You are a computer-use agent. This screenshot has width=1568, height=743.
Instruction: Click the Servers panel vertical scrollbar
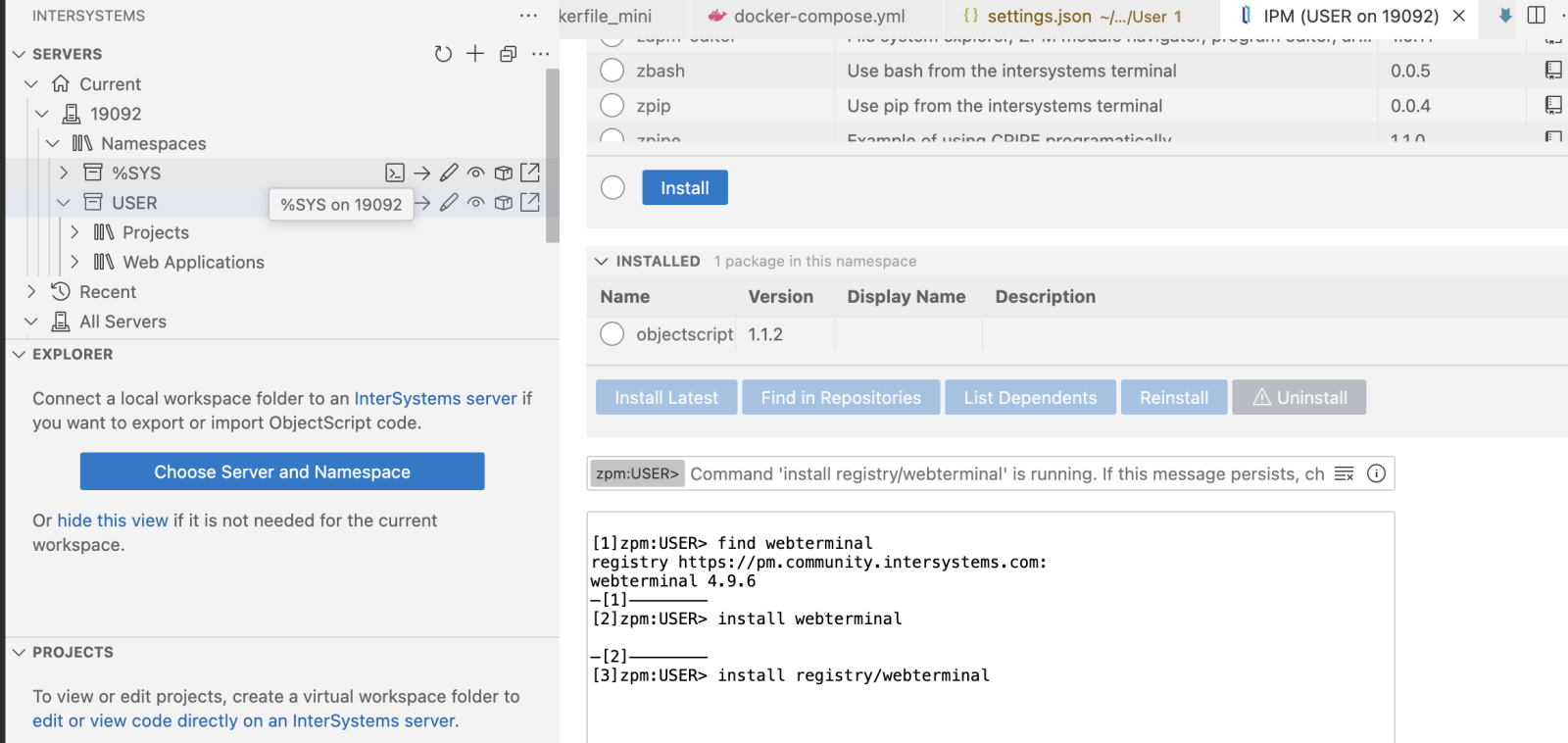(553, 155)
